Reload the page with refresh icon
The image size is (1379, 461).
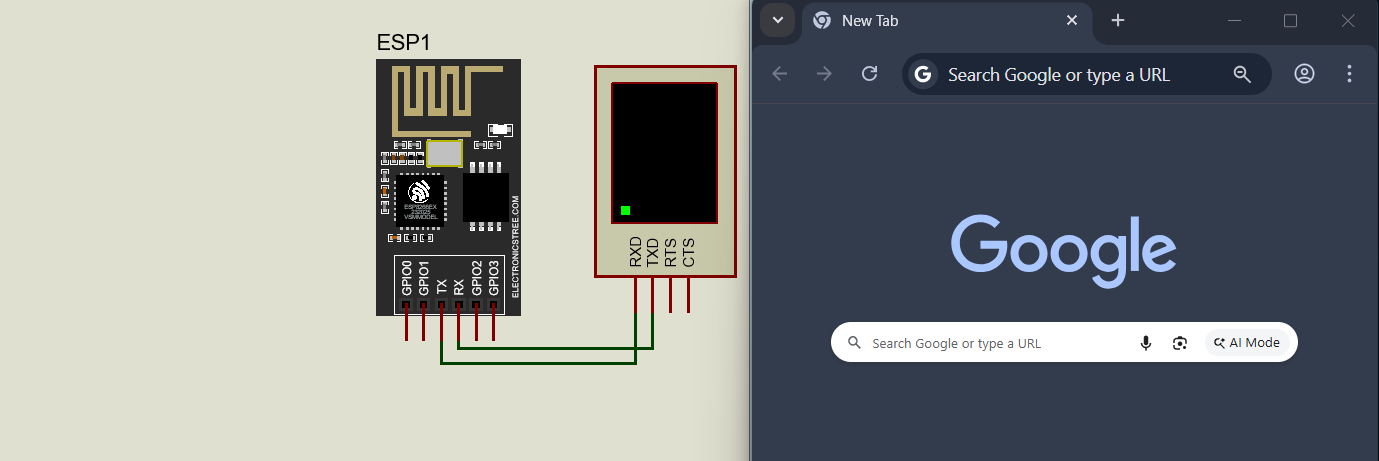(x=869, y=74)
